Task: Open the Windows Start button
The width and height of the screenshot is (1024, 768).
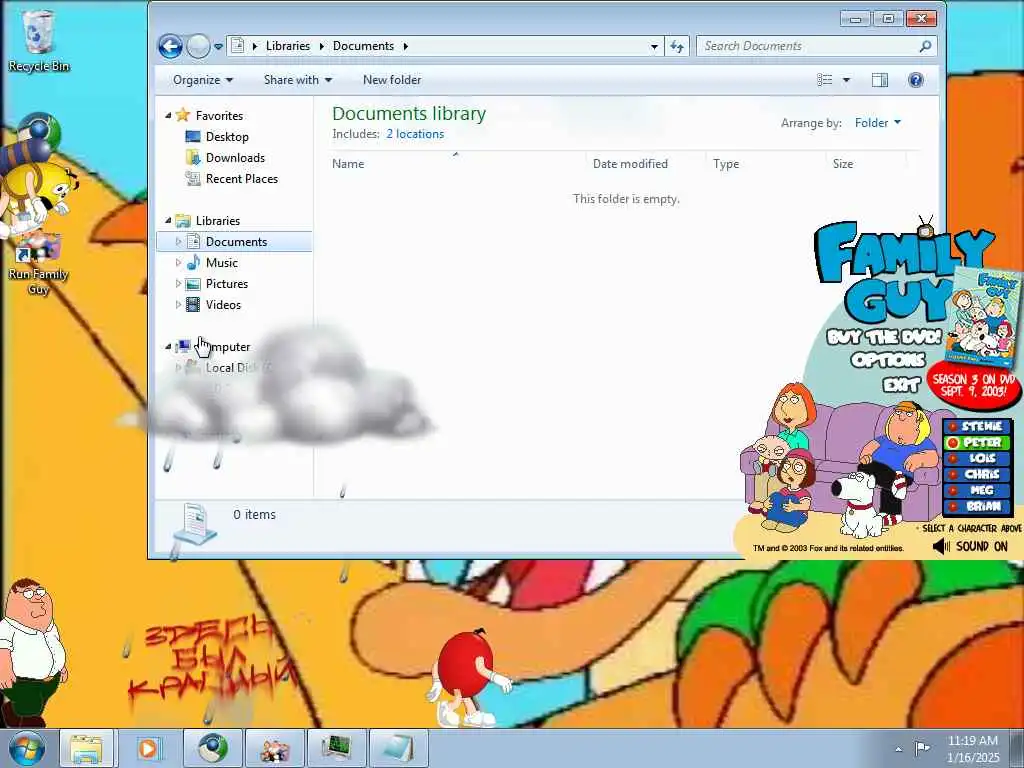Action: (x=27, y=748)
